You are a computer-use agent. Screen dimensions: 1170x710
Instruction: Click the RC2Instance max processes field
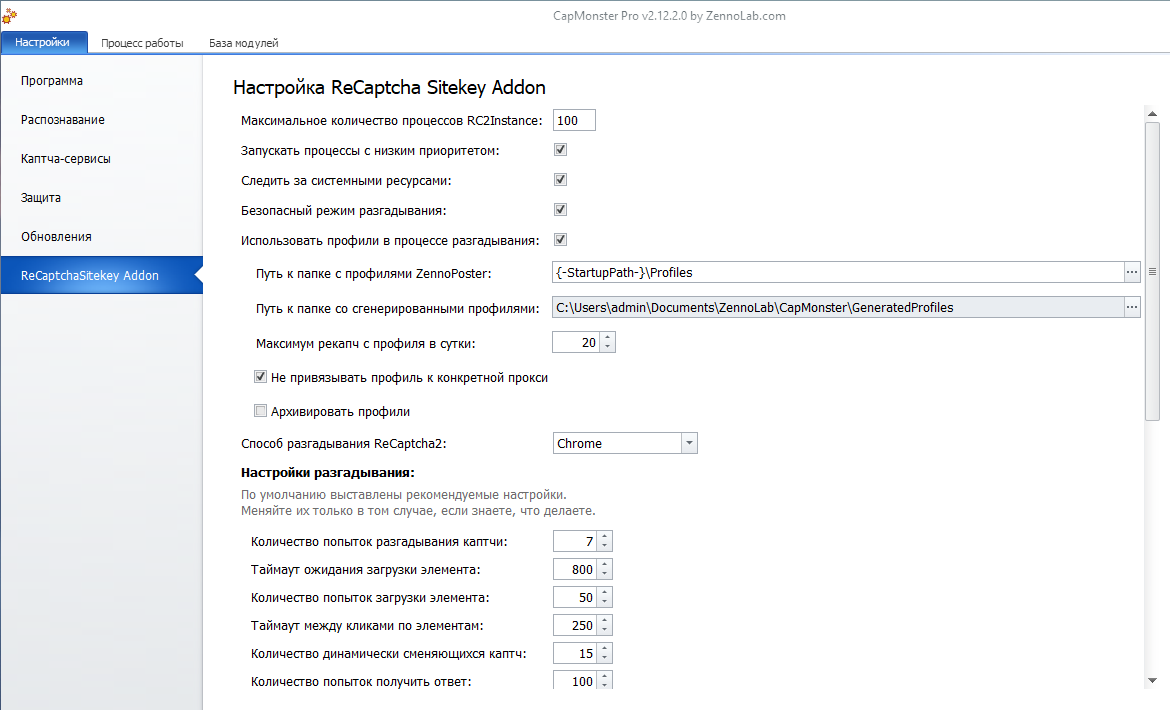pyautogui.click(x=573, y=119)
